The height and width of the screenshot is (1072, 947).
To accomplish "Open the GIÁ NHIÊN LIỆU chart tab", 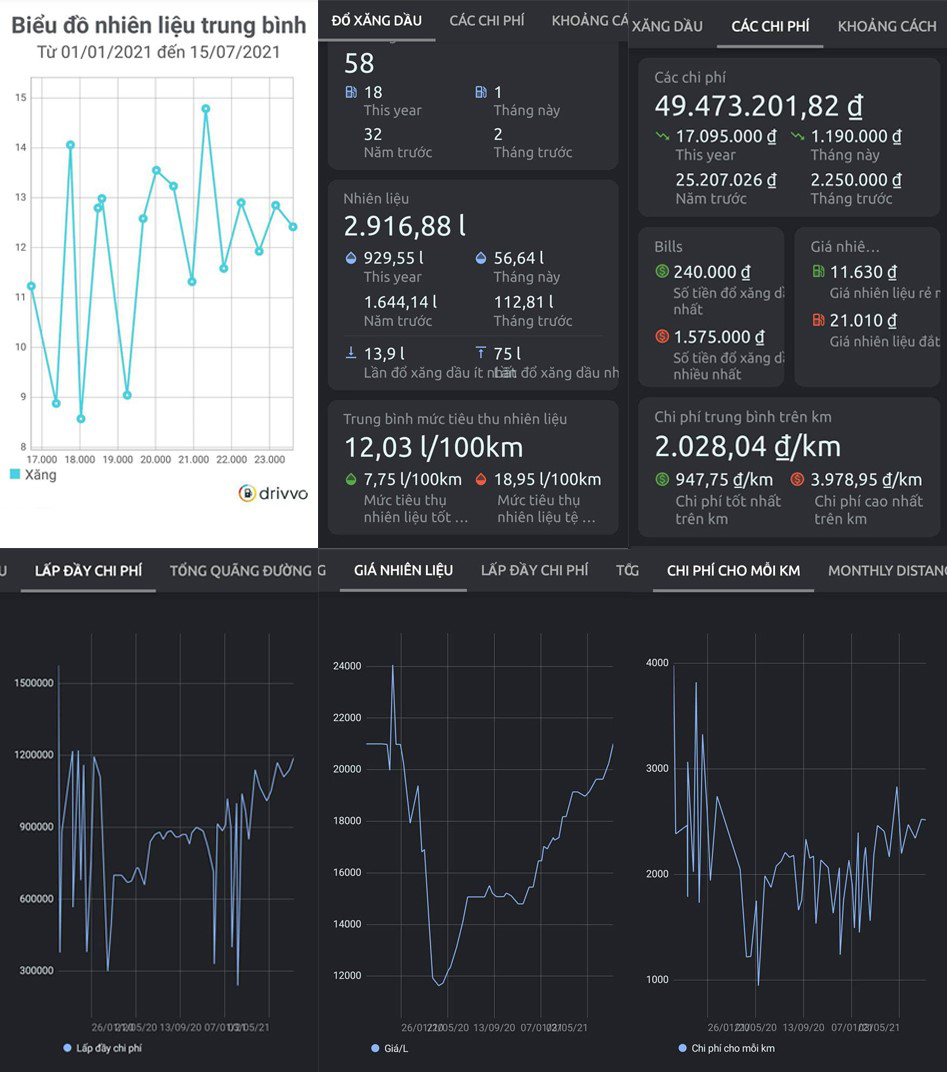I will pos(403,570).
